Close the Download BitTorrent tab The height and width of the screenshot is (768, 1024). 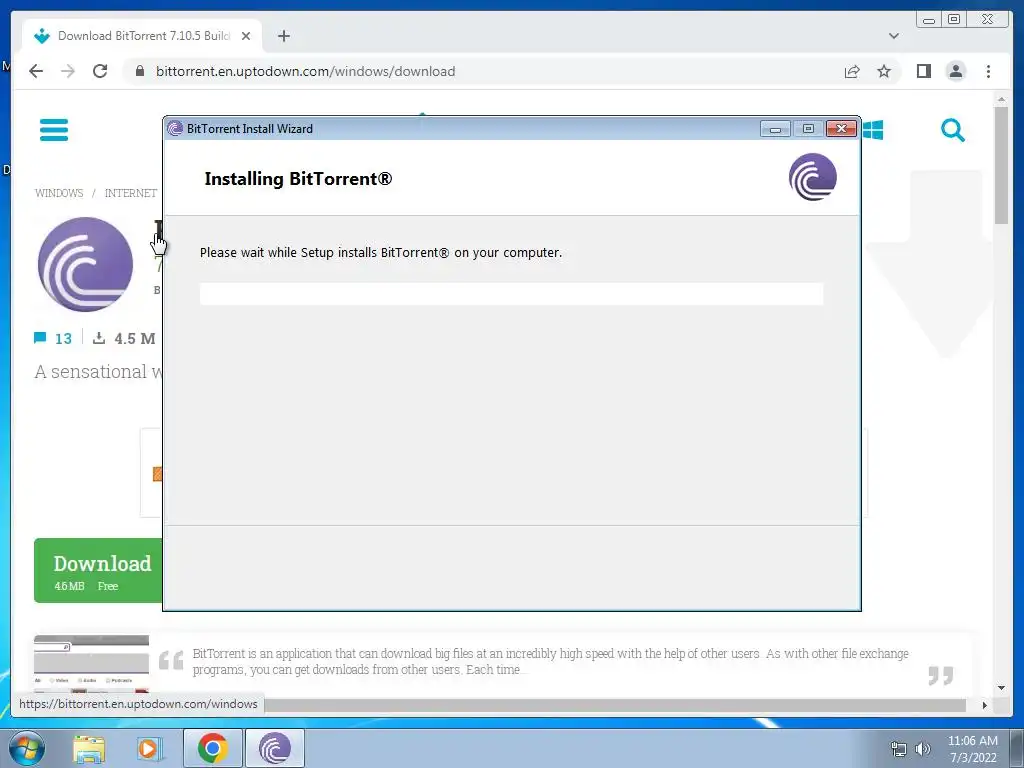pyautogui.click(x=246, y=36)
